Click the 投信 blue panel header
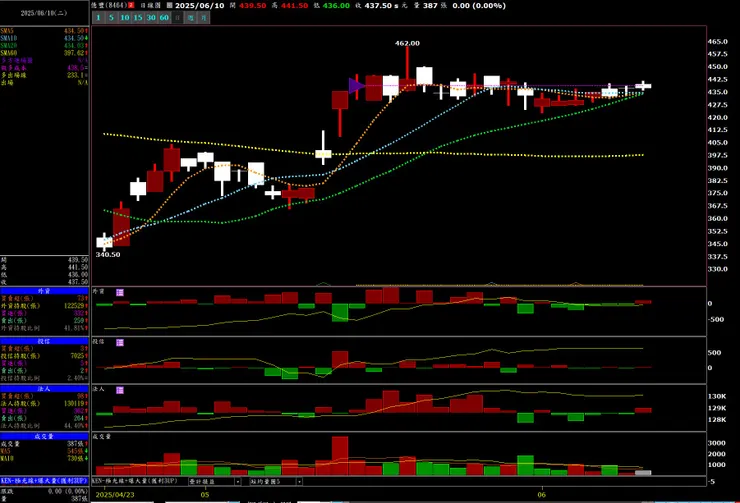 44,341
